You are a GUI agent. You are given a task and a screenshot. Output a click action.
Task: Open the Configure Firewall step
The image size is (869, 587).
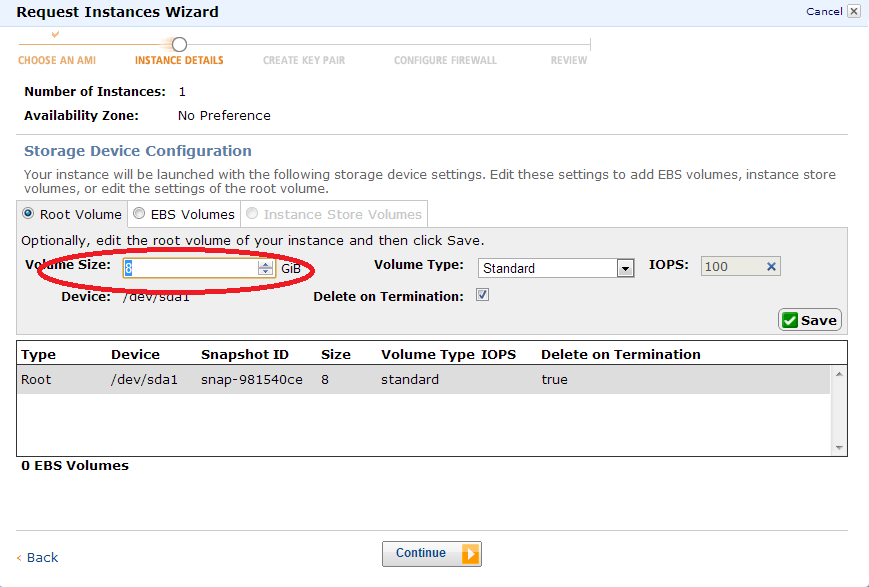pyautogui.click(x=444, y=60)
